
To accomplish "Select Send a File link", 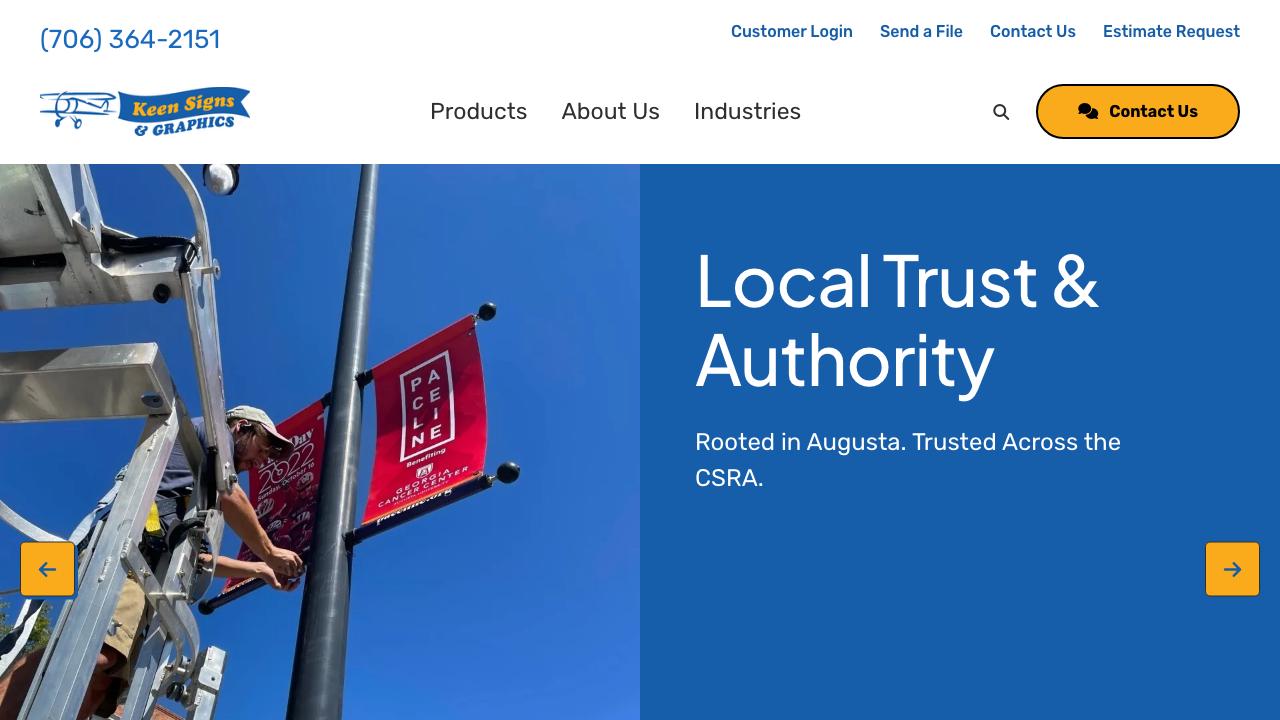I will (921, 32).
